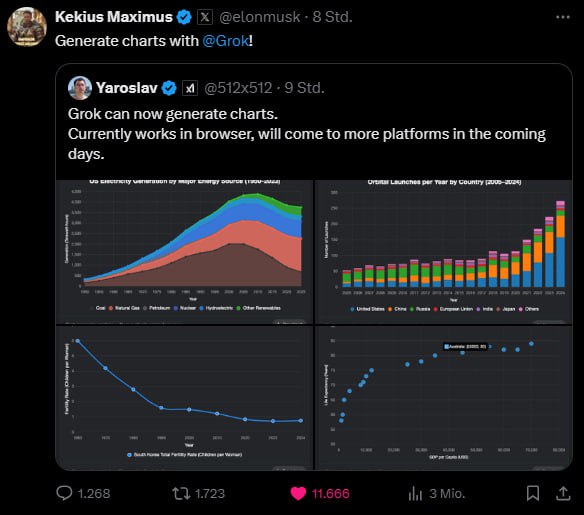Open the three-dot more options menu
The image size is (584, 515).
[x=563, y=17]
